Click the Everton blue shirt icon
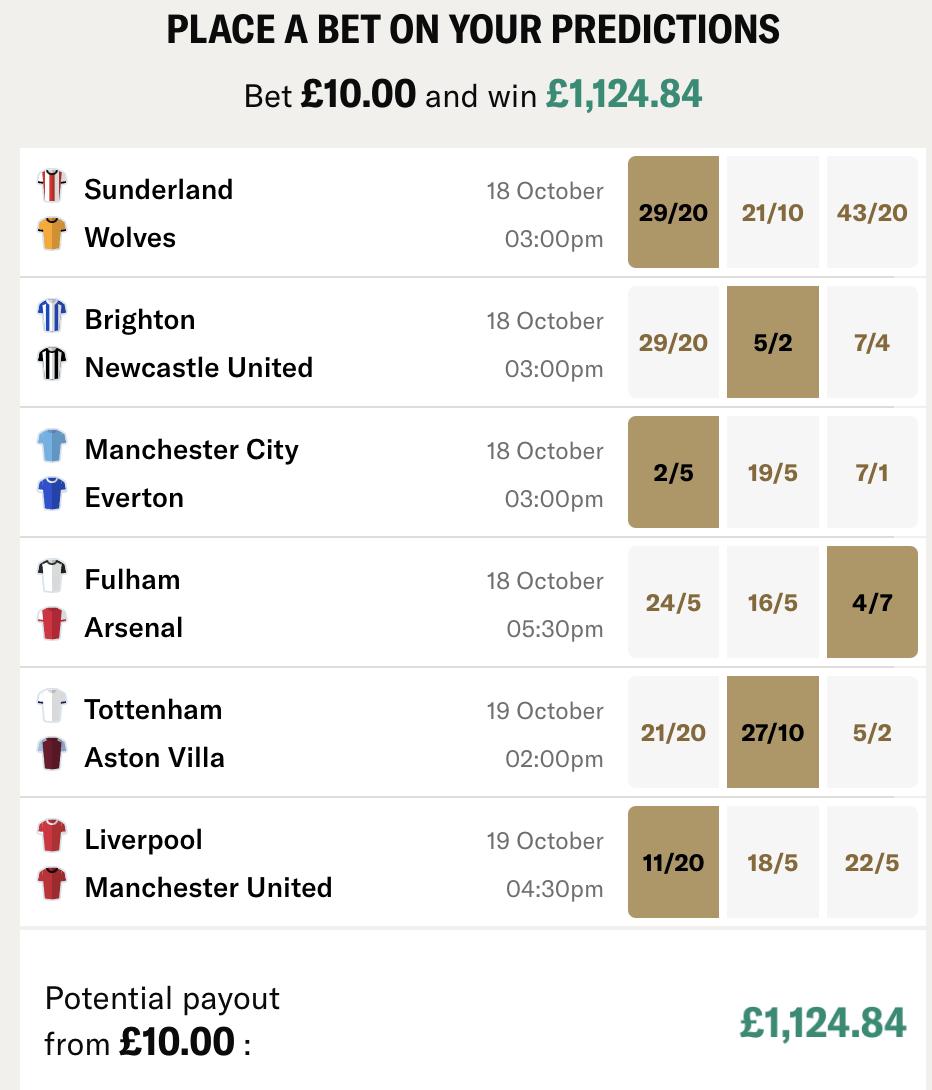The height and width of the screenshot is (1090, 932). click(52, 495)
